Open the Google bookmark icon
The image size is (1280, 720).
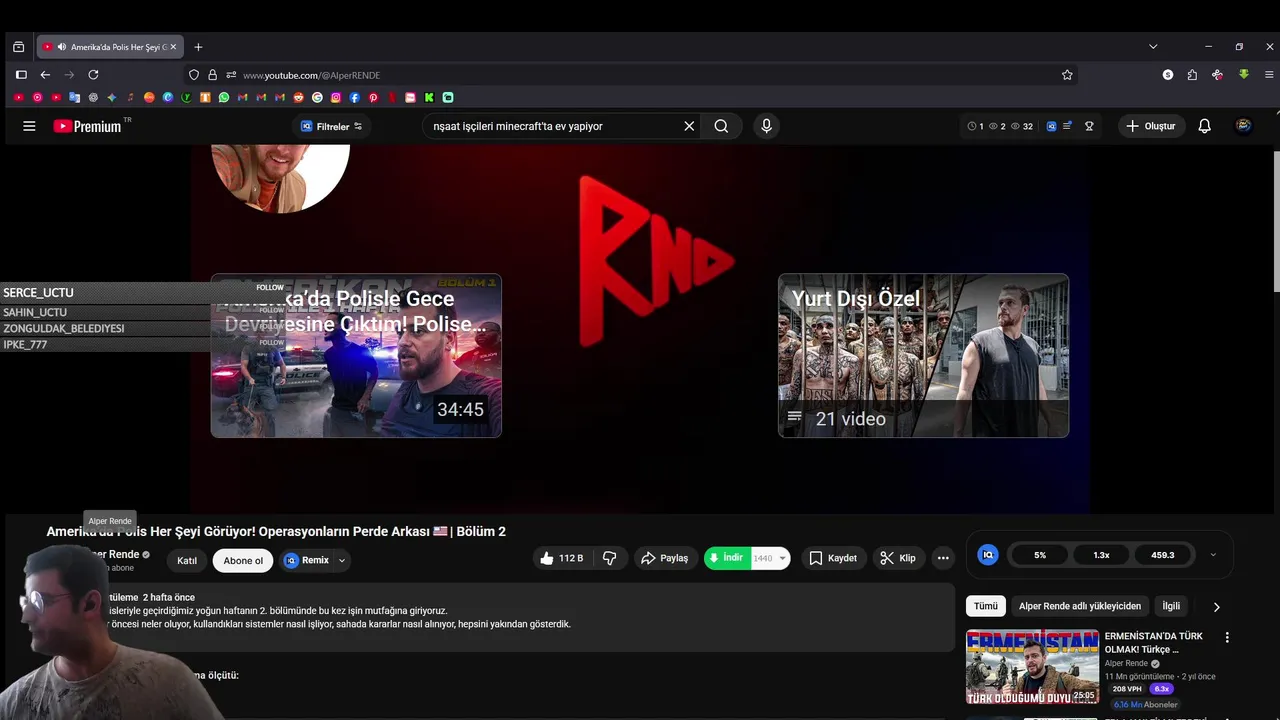317,97
